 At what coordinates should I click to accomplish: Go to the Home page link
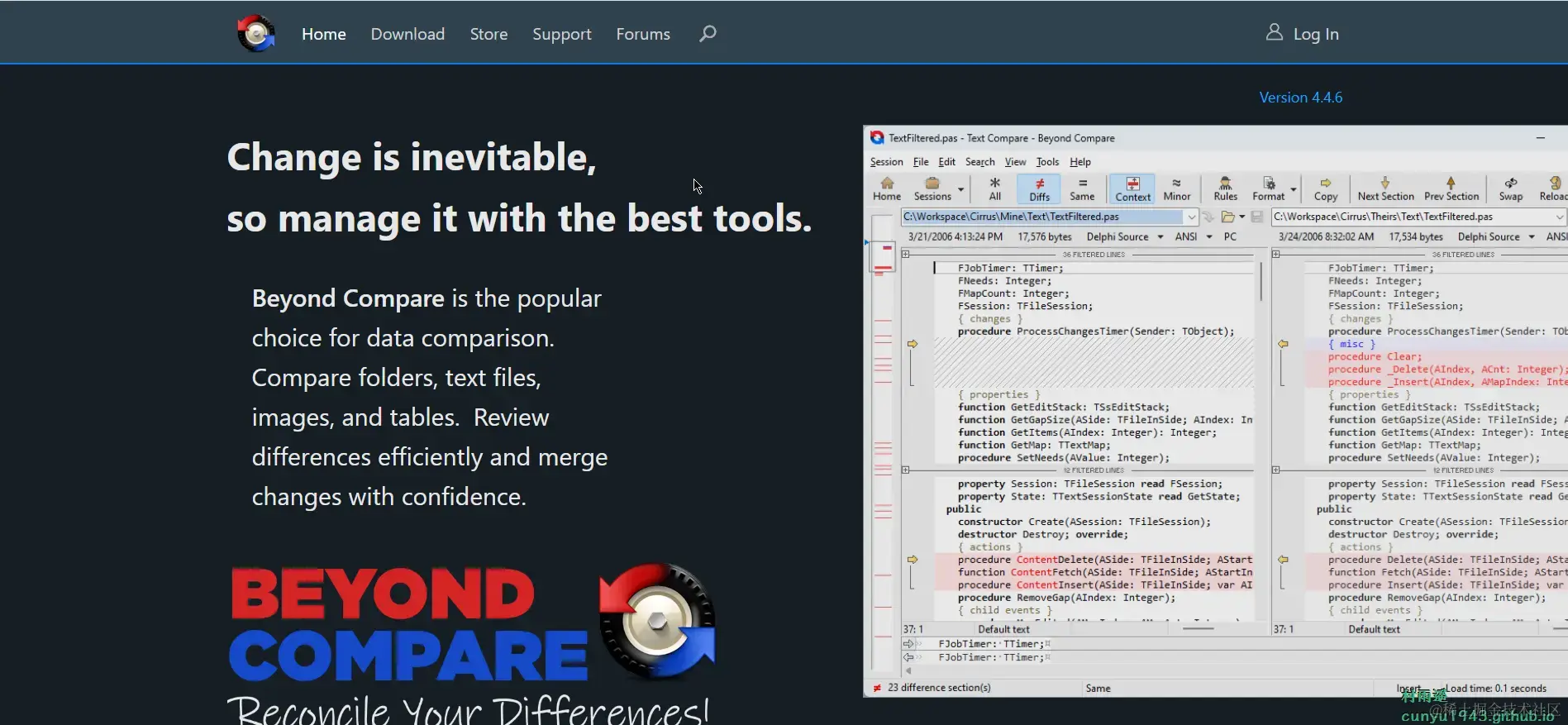coord(324,34)
